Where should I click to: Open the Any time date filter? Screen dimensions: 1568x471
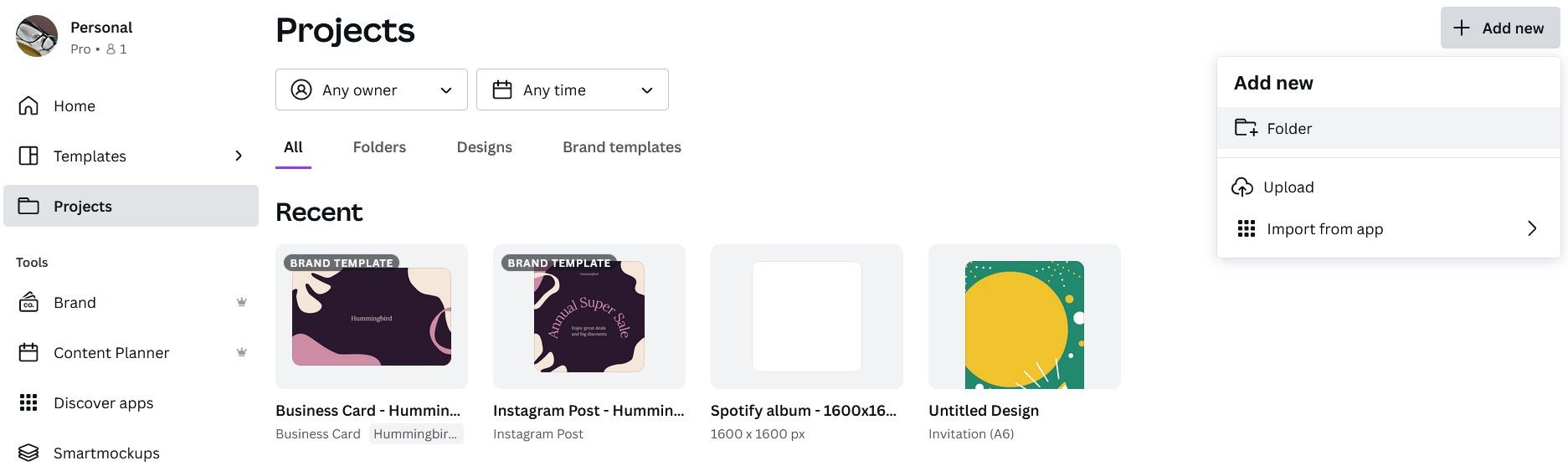pyautogui.click(x=572, y=90)
